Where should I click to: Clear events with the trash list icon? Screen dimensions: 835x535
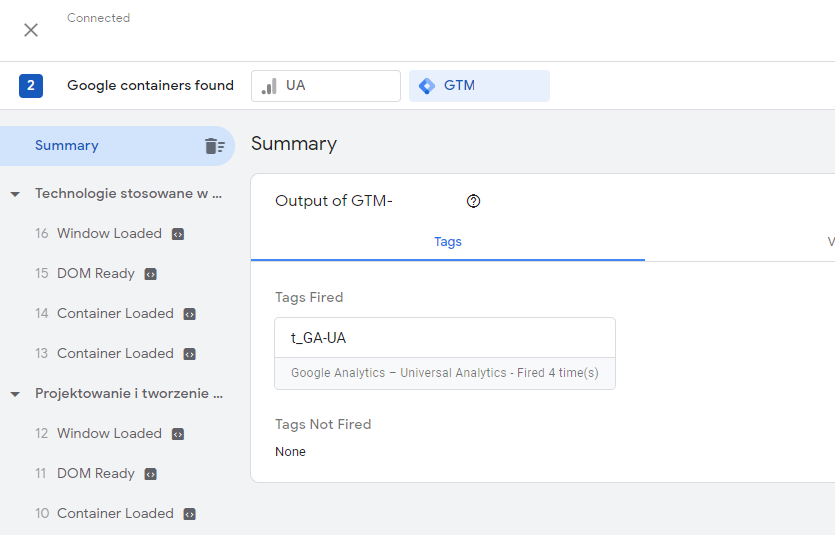pos(215,146)
